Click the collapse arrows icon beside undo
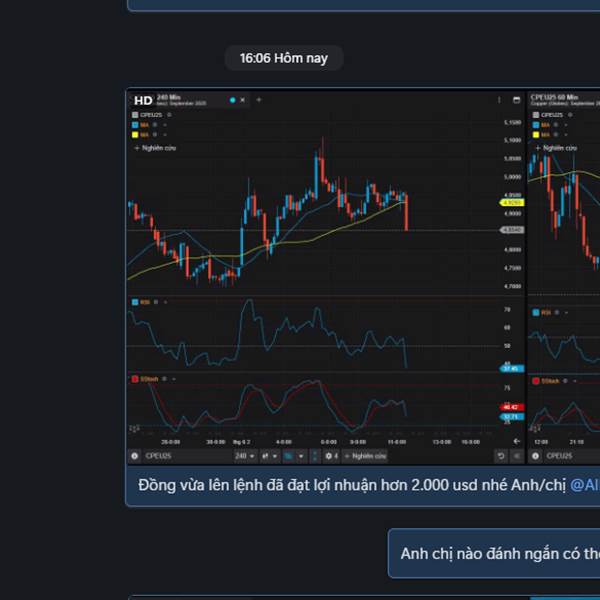 click(x=517, y=456)
